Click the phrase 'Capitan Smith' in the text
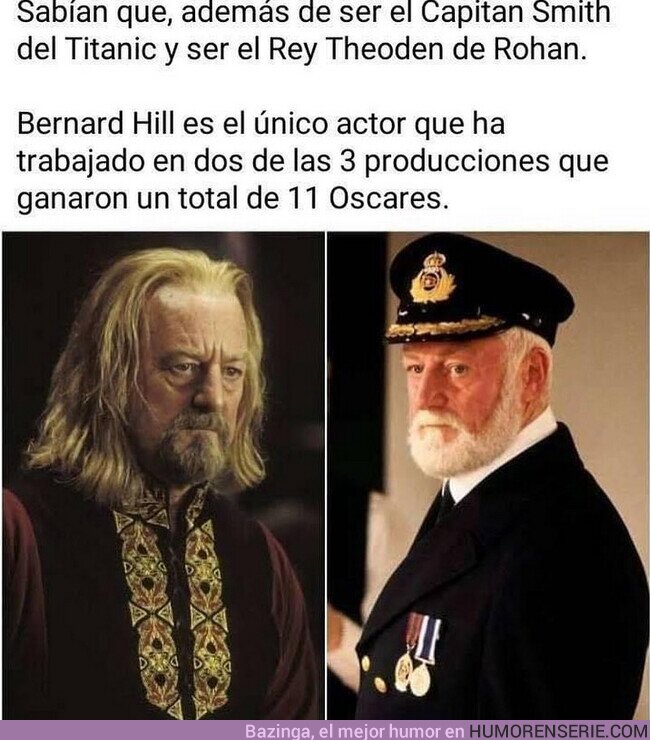This screenshot has width=650, height=740. 515,12
